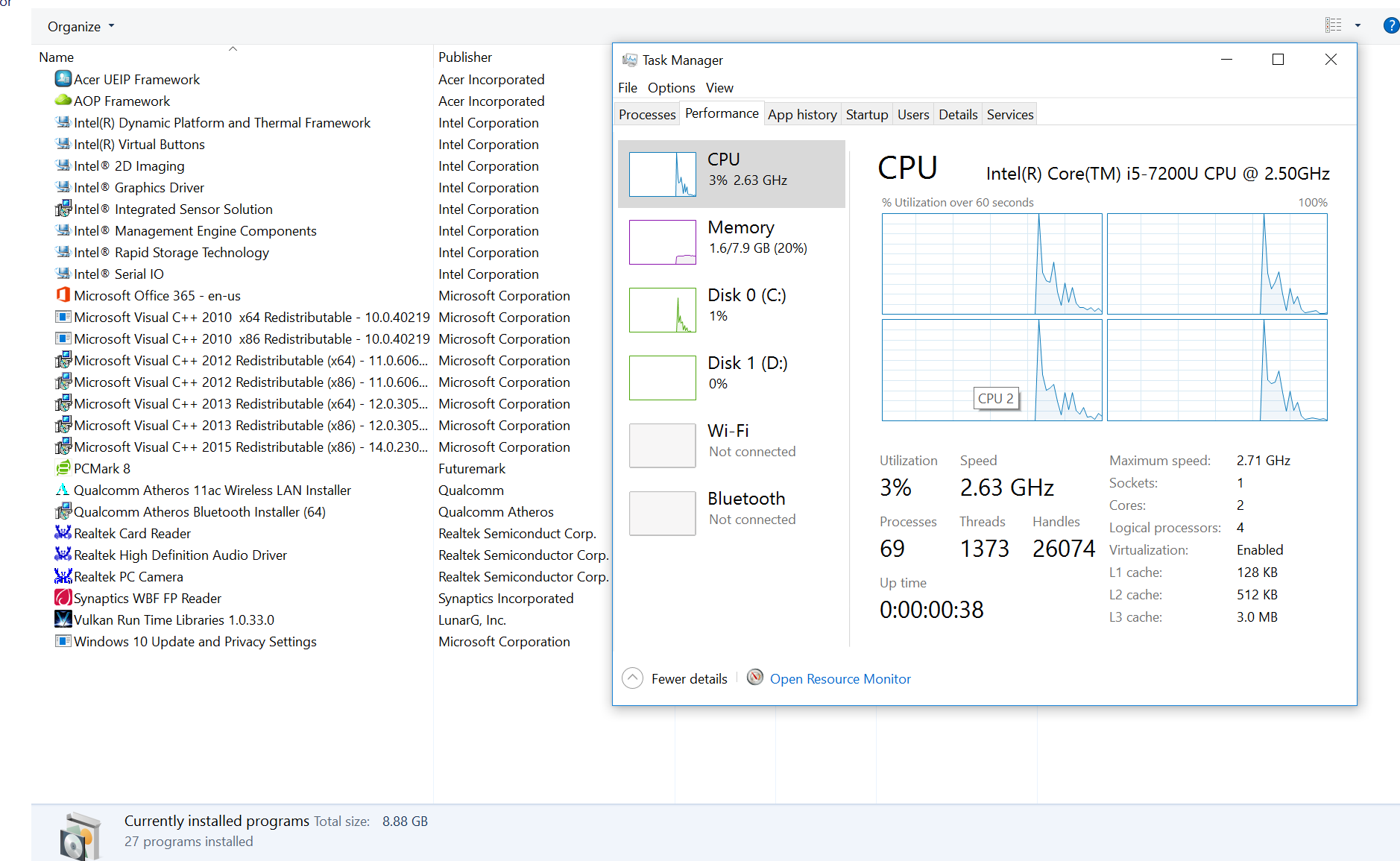Click the Acer UEIP Framework program icon
Viewport: 1400px width, 861px height.
coord(63,79)
